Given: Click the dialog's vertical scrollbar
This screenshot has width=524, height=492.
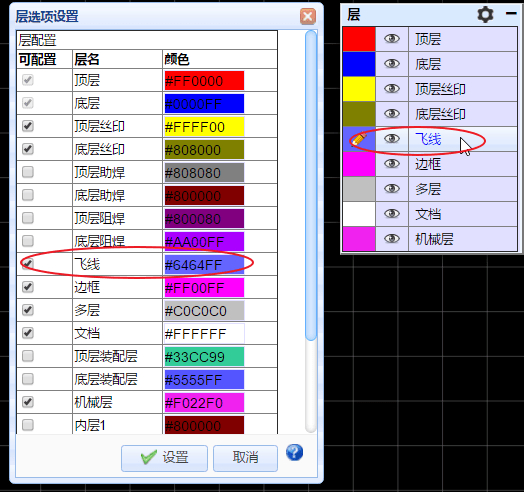Looking at the screenshot, I should coord(311,185).
